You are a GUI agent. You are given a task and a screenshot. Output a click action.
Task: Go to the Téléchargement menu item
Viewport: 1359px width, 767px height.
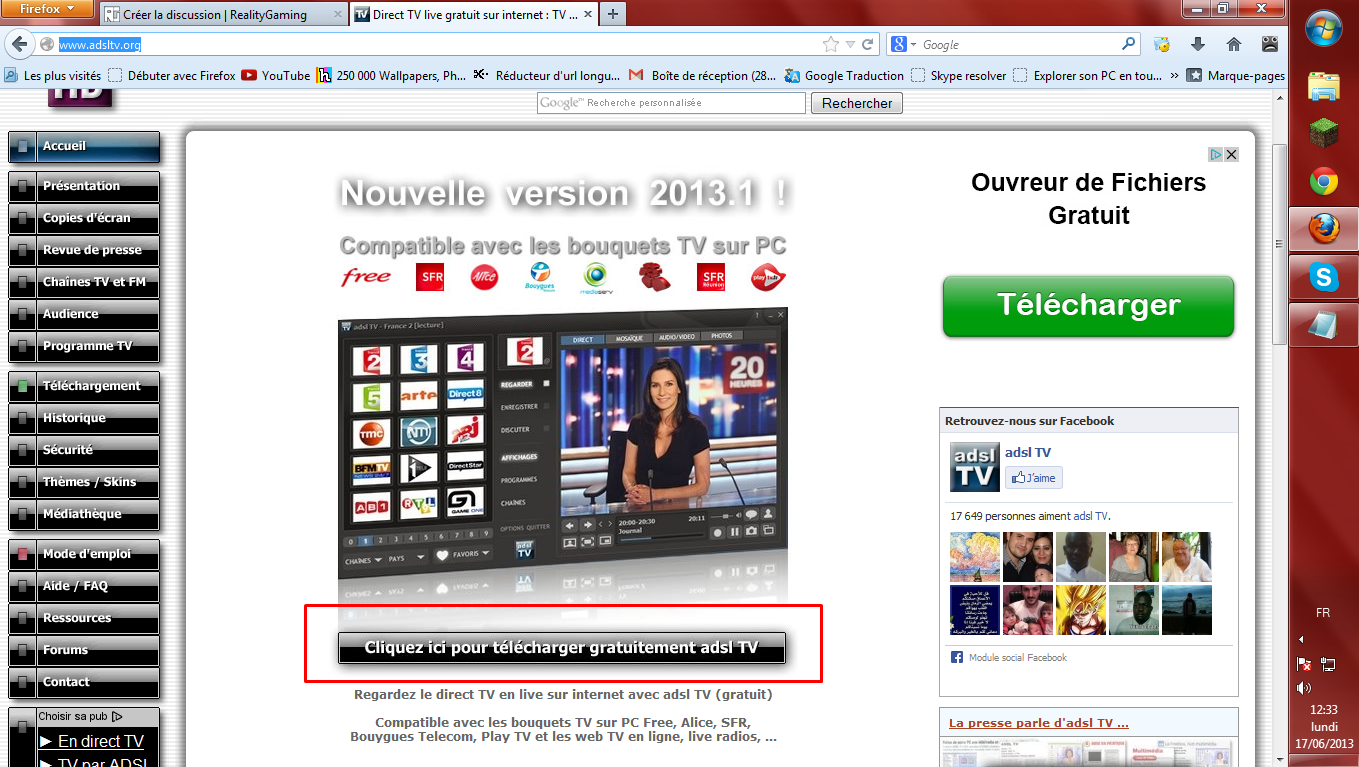[x=84, y=386]
